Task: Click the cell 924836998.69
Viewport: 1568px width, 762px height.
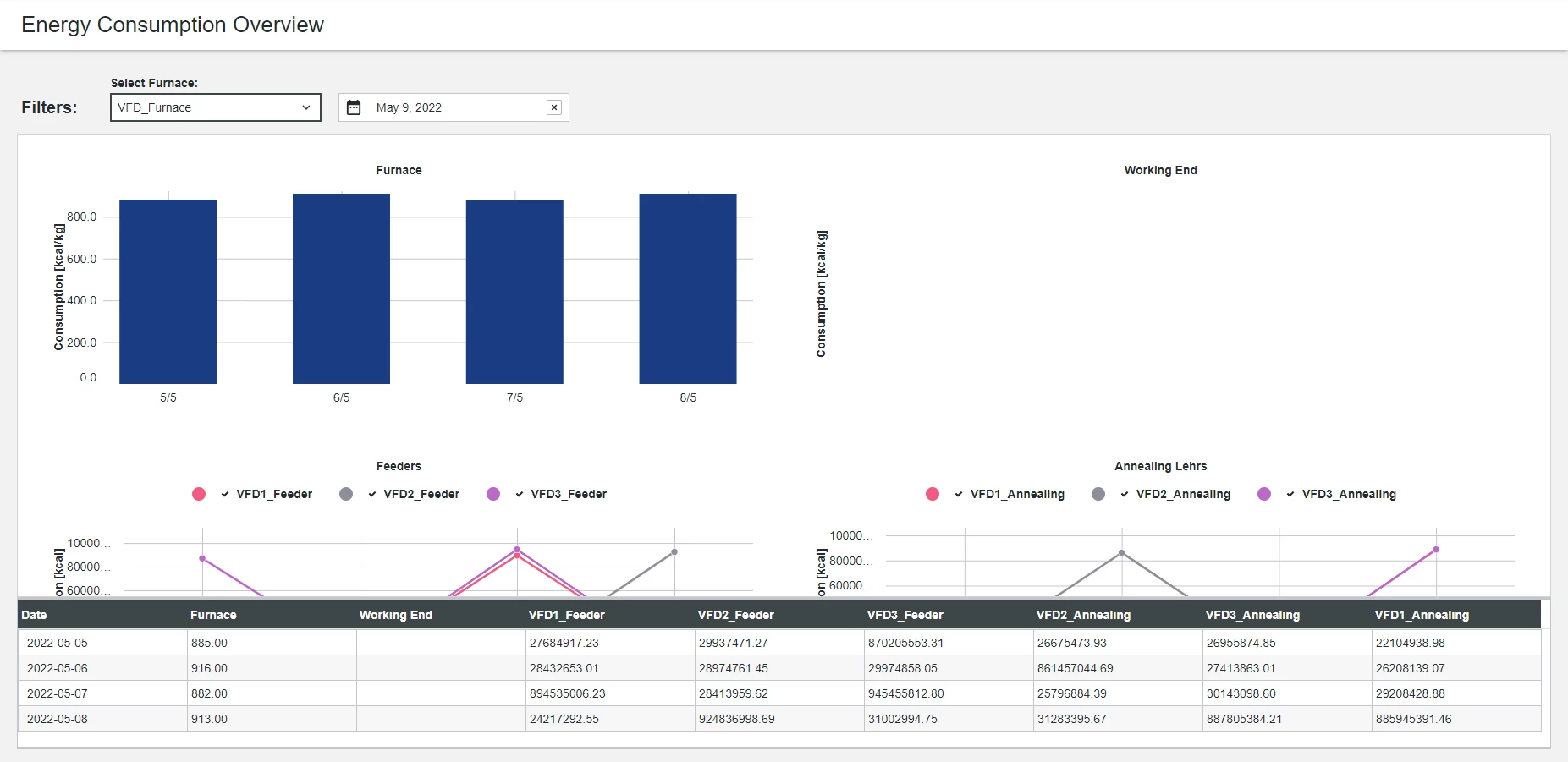Action: tap(779, 719)
